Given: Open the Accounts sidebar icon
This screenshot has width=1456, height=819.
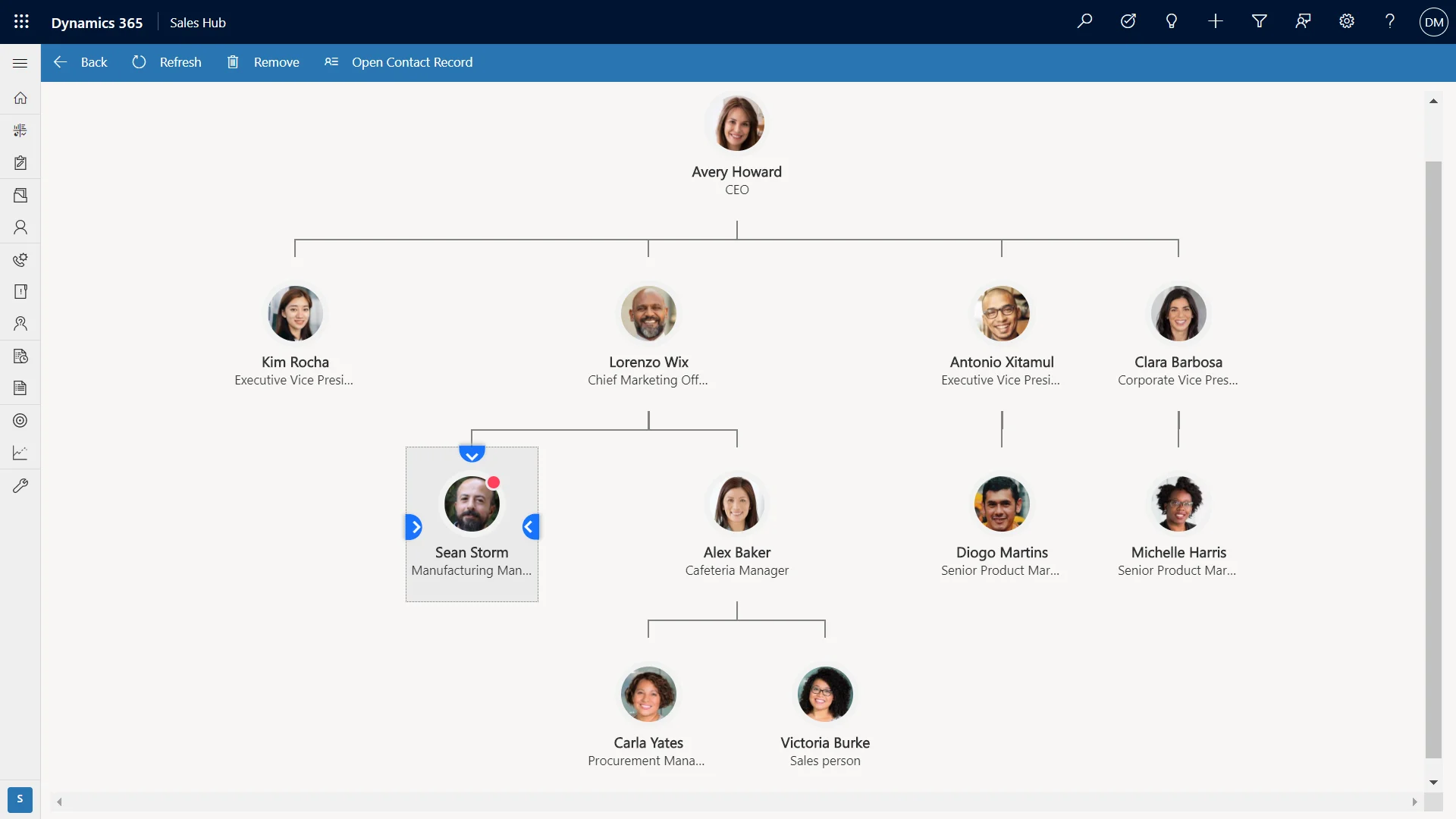Looking at the screenshot, I should tap(20, 195).
